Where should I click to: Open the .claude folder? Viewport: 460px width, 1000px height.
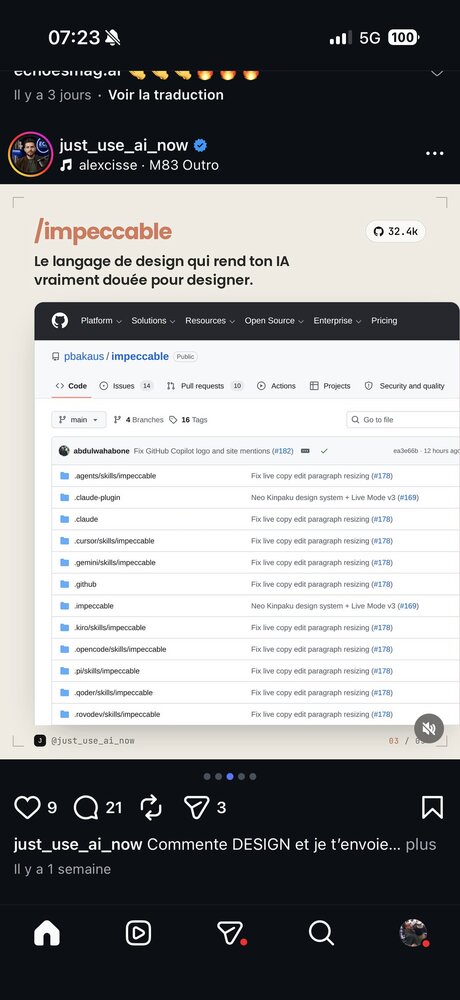tap(86, 519)
